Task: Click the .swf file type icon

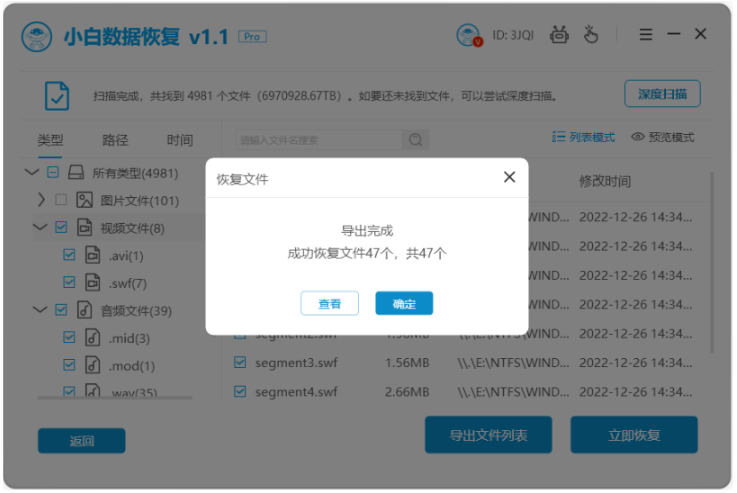Action: click(x=93, y=282)
